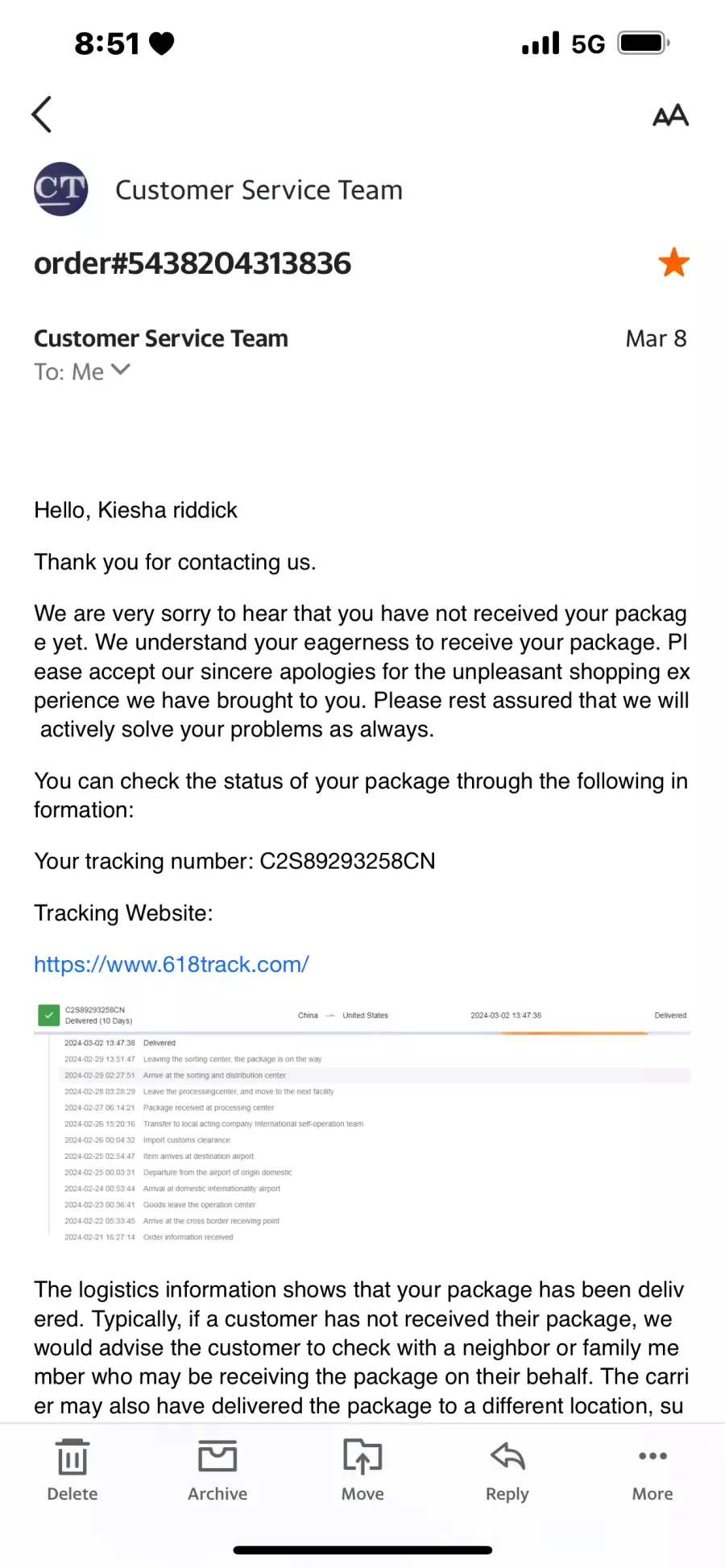Tap the 5G signal indicator
This screenshot has width=725, height=1568.
(588, 43)
